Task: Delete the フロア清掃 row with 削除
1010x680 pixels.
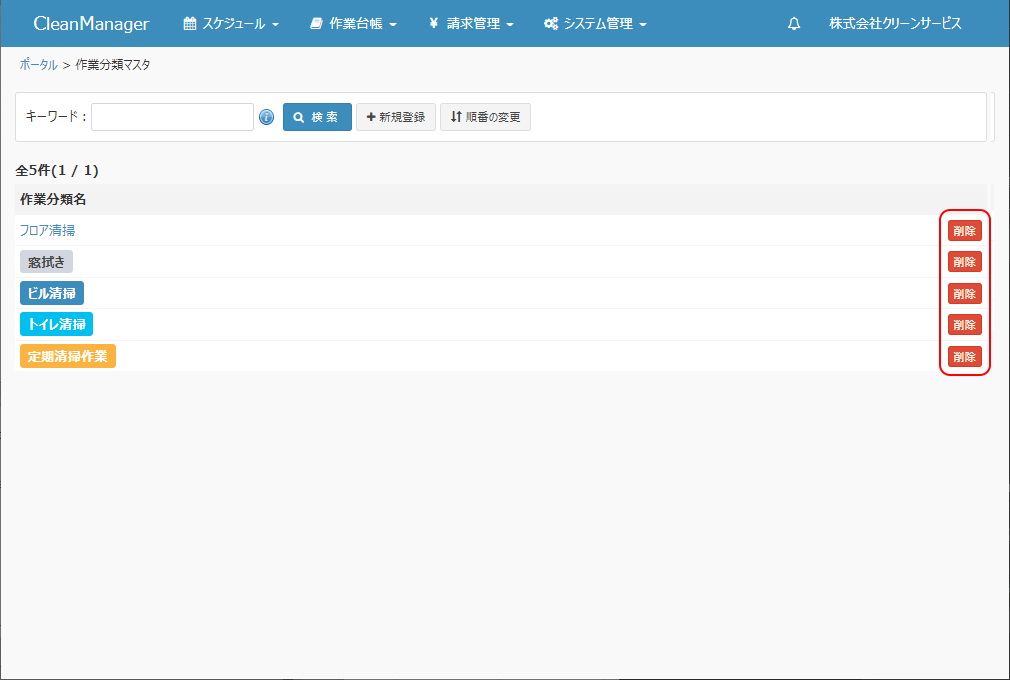Action: click(964, 230)
